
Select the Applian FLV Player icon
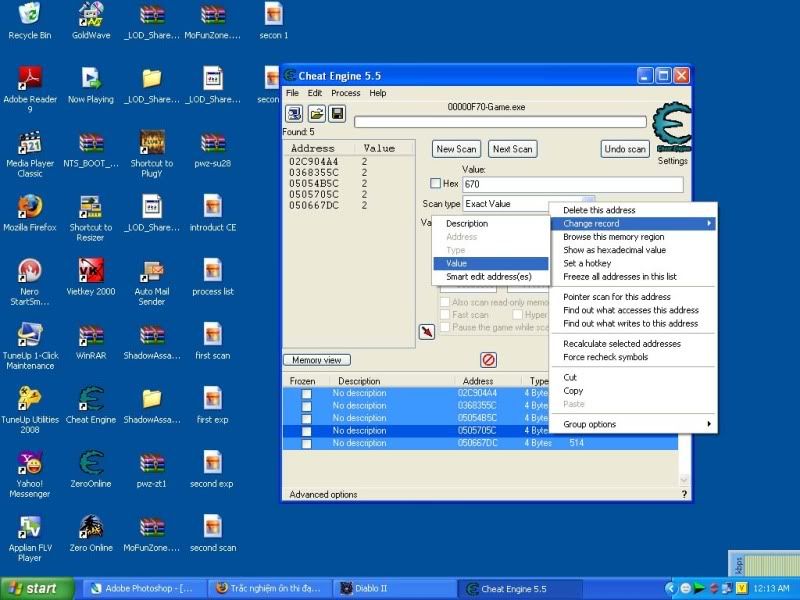(30, 538)
